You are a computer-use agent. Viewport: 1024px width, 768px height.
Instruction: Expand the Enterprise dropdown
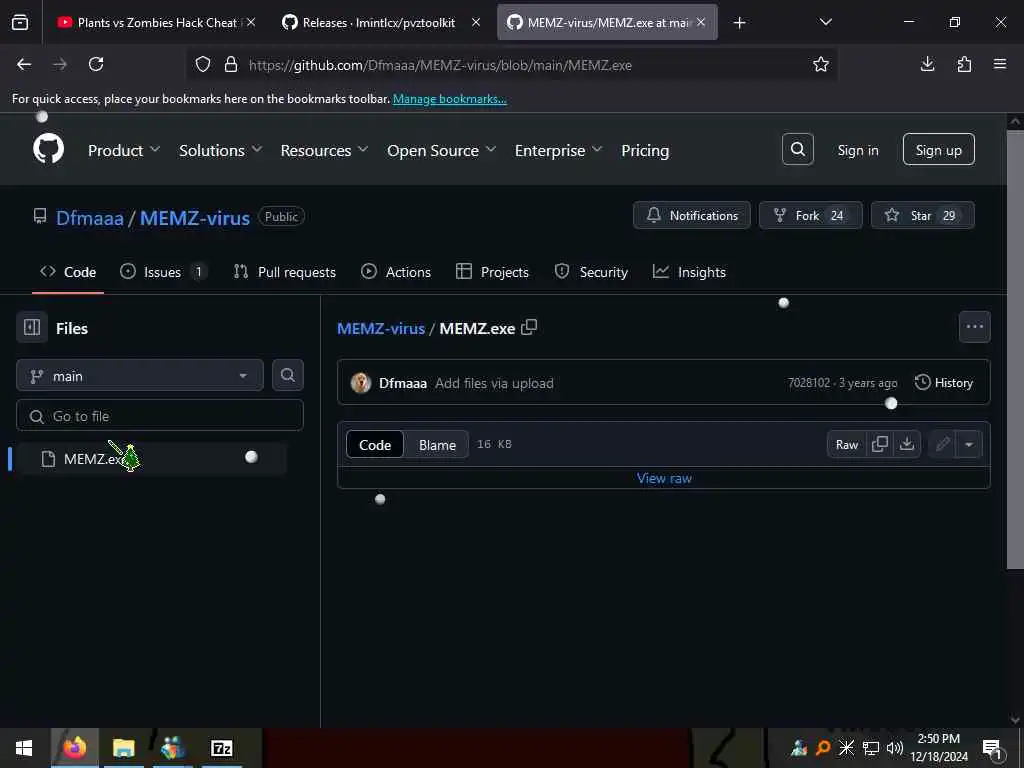558,150
